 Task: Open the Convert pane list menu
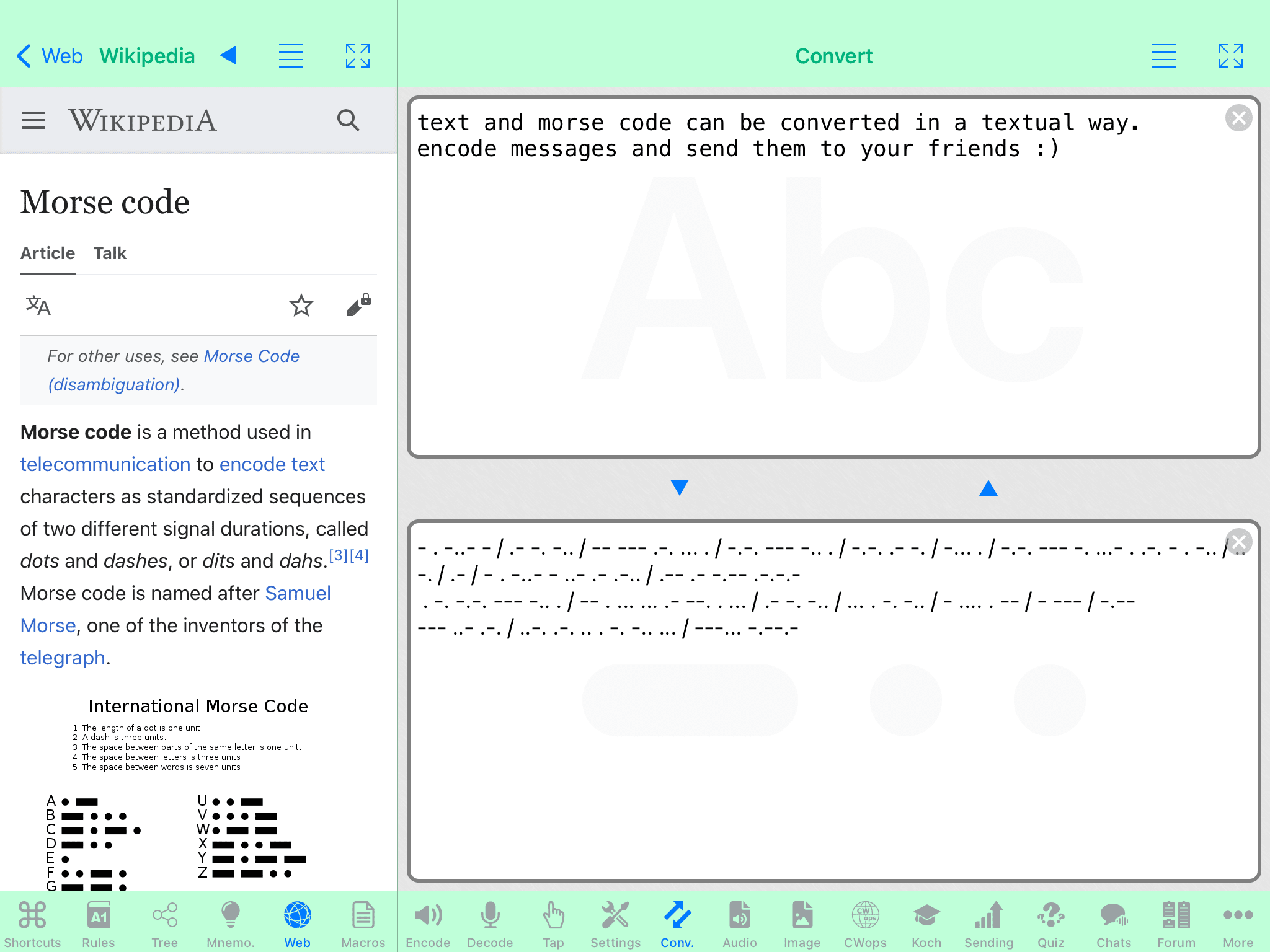[x=1164, y=56]
